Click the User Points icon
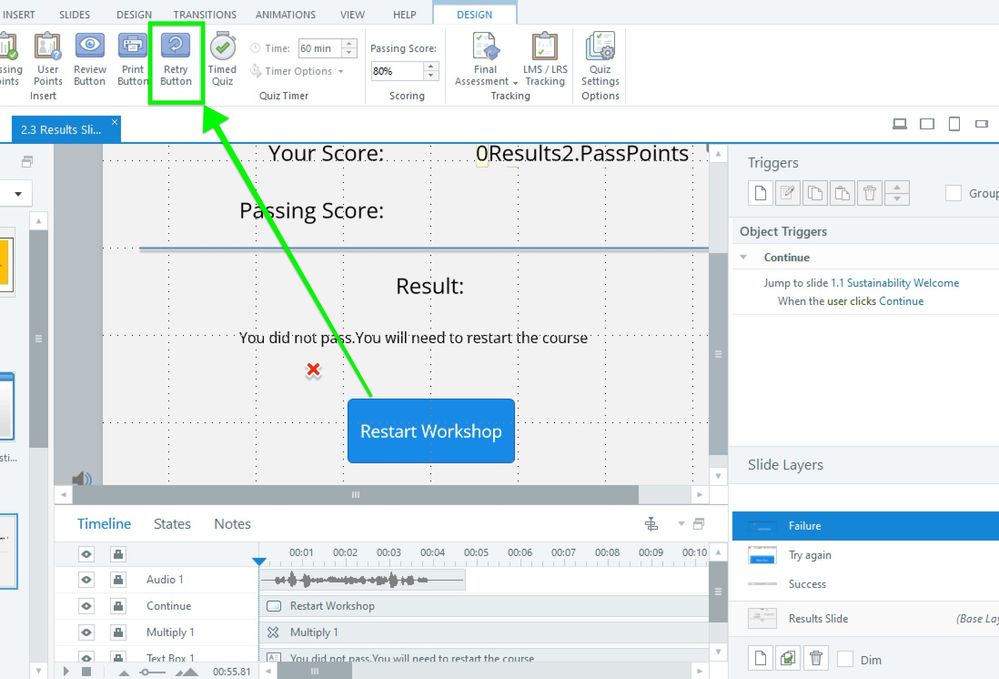 [47, 60]
